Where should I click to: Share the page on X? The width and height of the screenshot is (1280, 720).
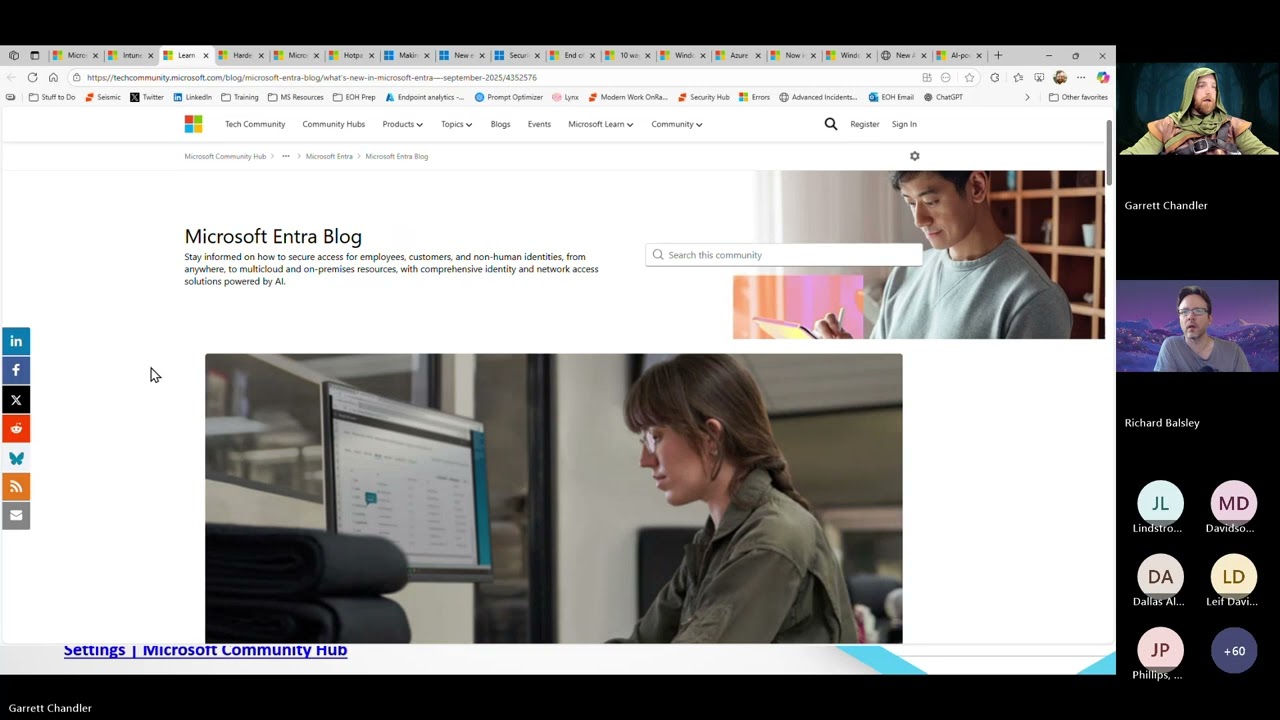16,399
